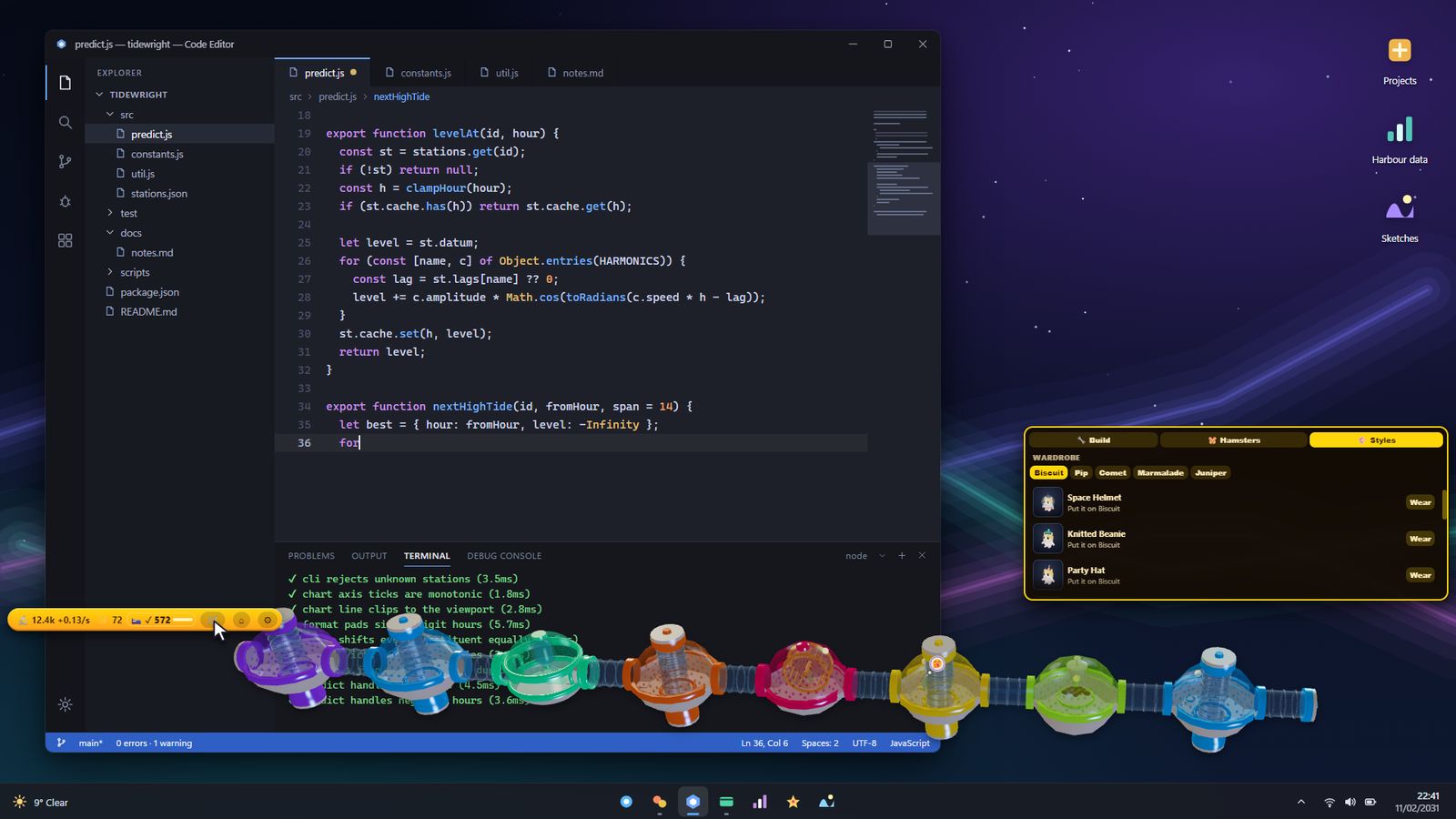Screen dimensions: 1456x819
Task: Wear the Knitted Beanie on Biscuit
Action: (1420, 539)
